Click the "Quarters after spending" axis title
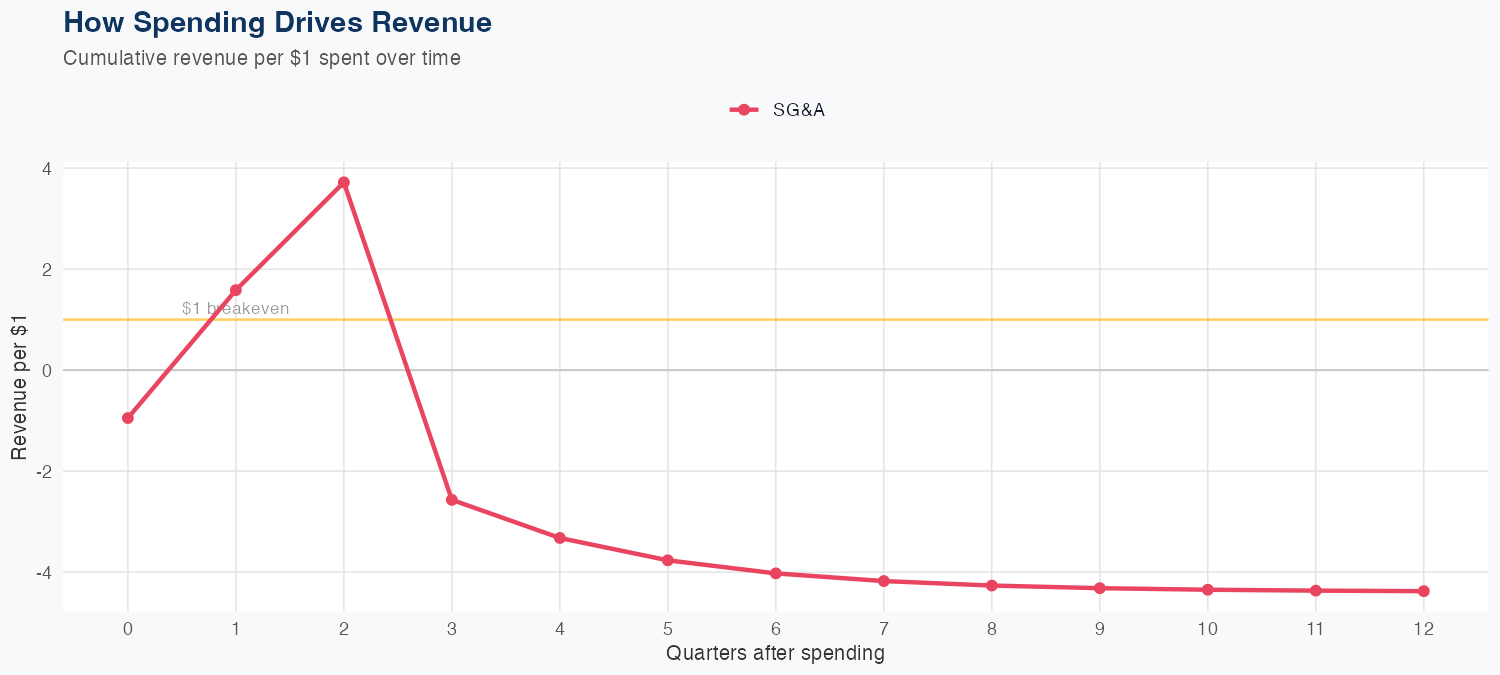 pyautogui.click(x=775, y=654)
